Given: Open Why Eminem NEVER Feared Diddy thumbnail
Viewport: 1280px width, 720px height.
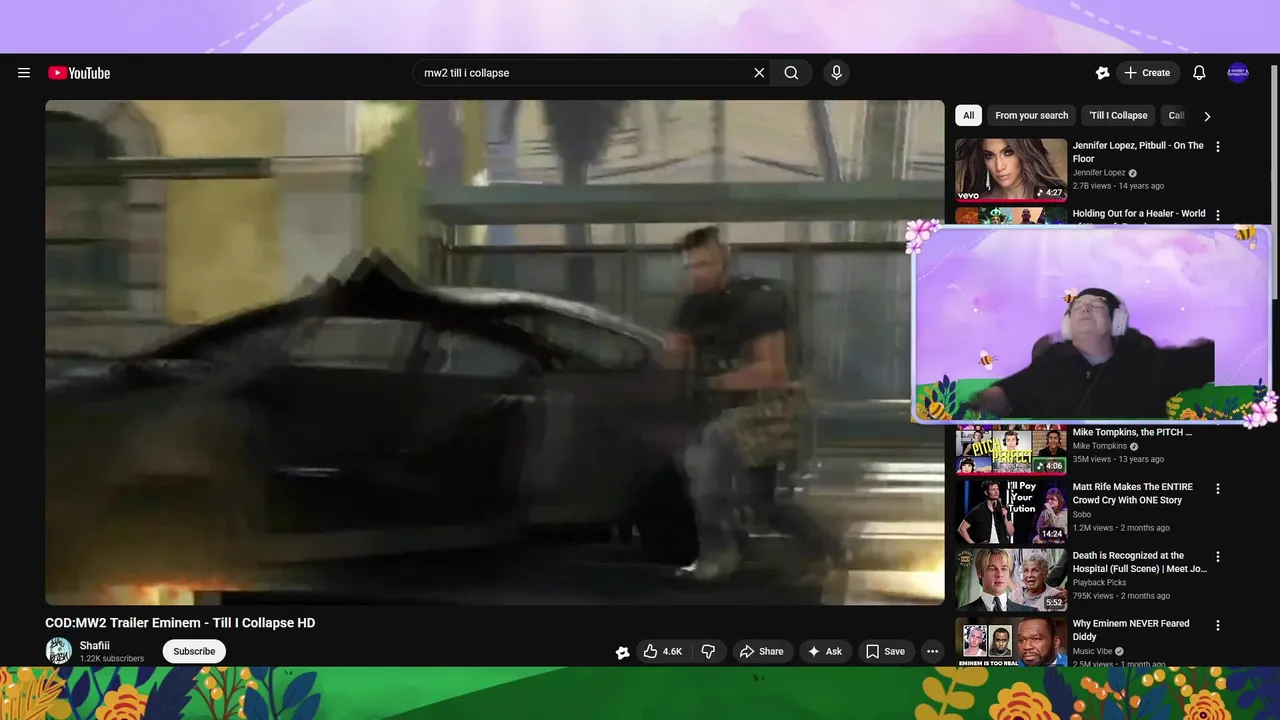Looking at the screenshot, I should [1011, 641].
